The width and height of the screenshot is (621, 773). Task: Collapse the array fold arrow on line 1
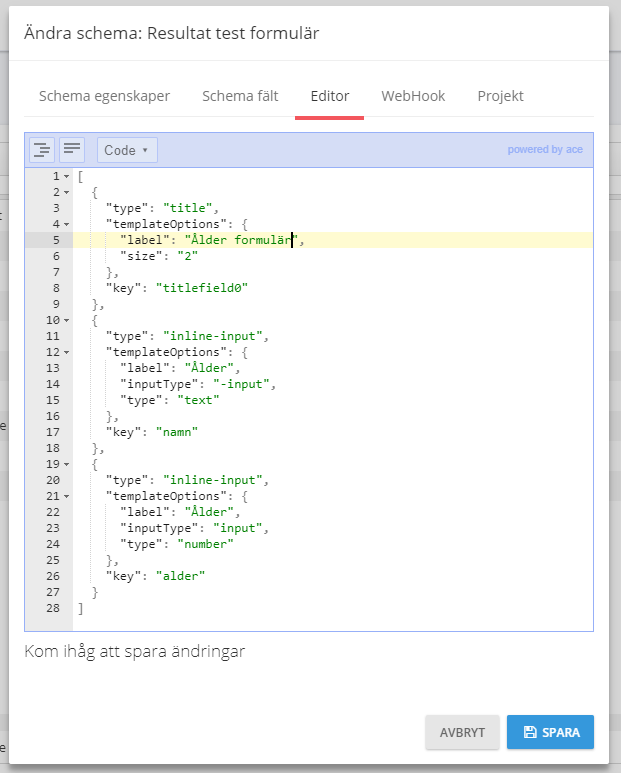(x=67, y=176)
